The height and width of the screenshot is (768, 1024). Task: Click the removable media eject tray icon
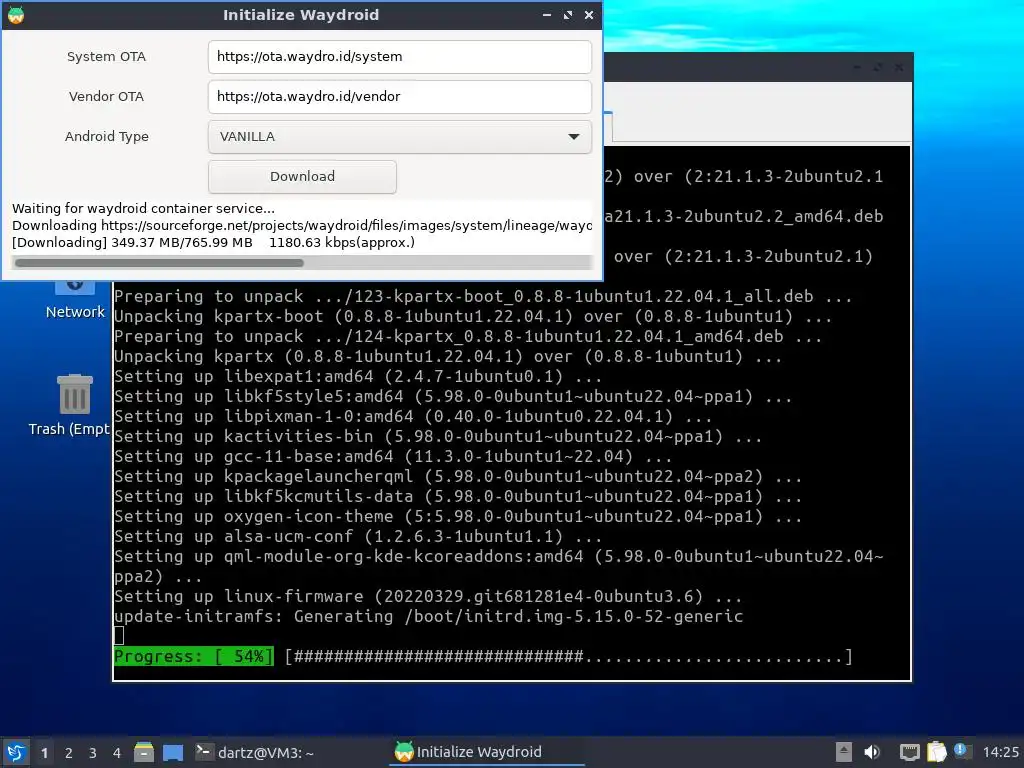pos(844,752)
